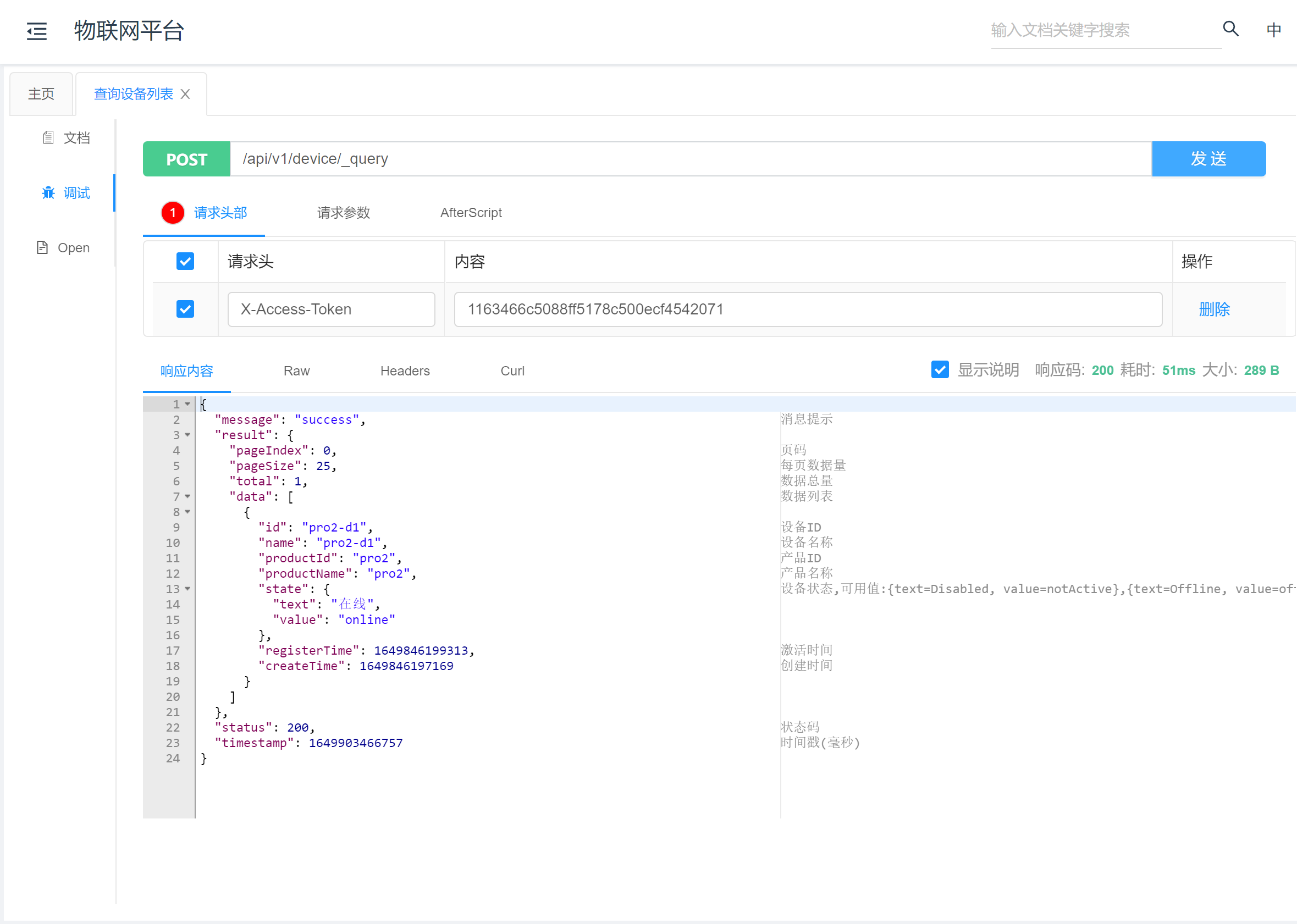1297x924 pixels.
Task: Switch language with the 中 icon
Action: pyautogui.click(x=1274, y=30)
